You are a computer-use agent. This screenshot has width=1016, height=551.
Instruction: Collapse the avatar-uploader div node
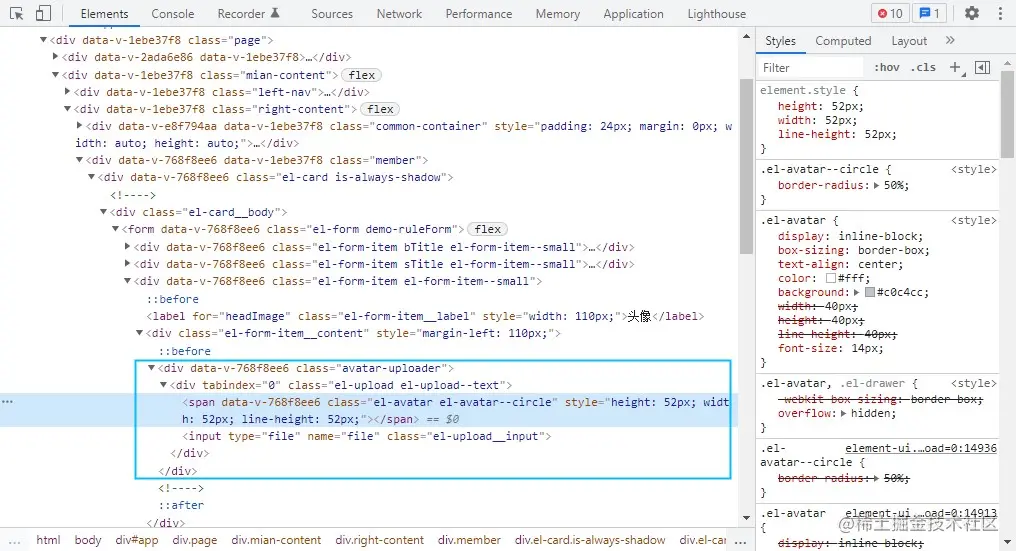152,368
